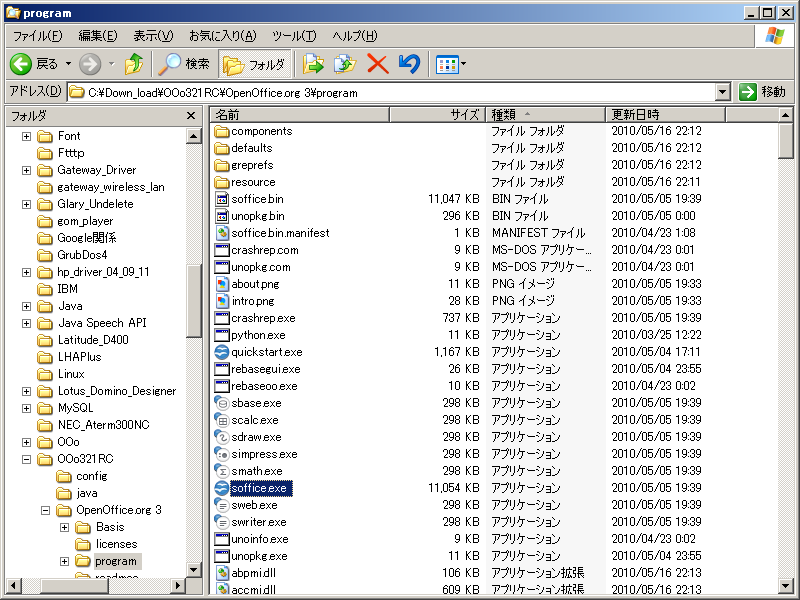The image size is (800, 600).
Task: Open the ツール(T) menu
Action: click(x=294, y=36)
